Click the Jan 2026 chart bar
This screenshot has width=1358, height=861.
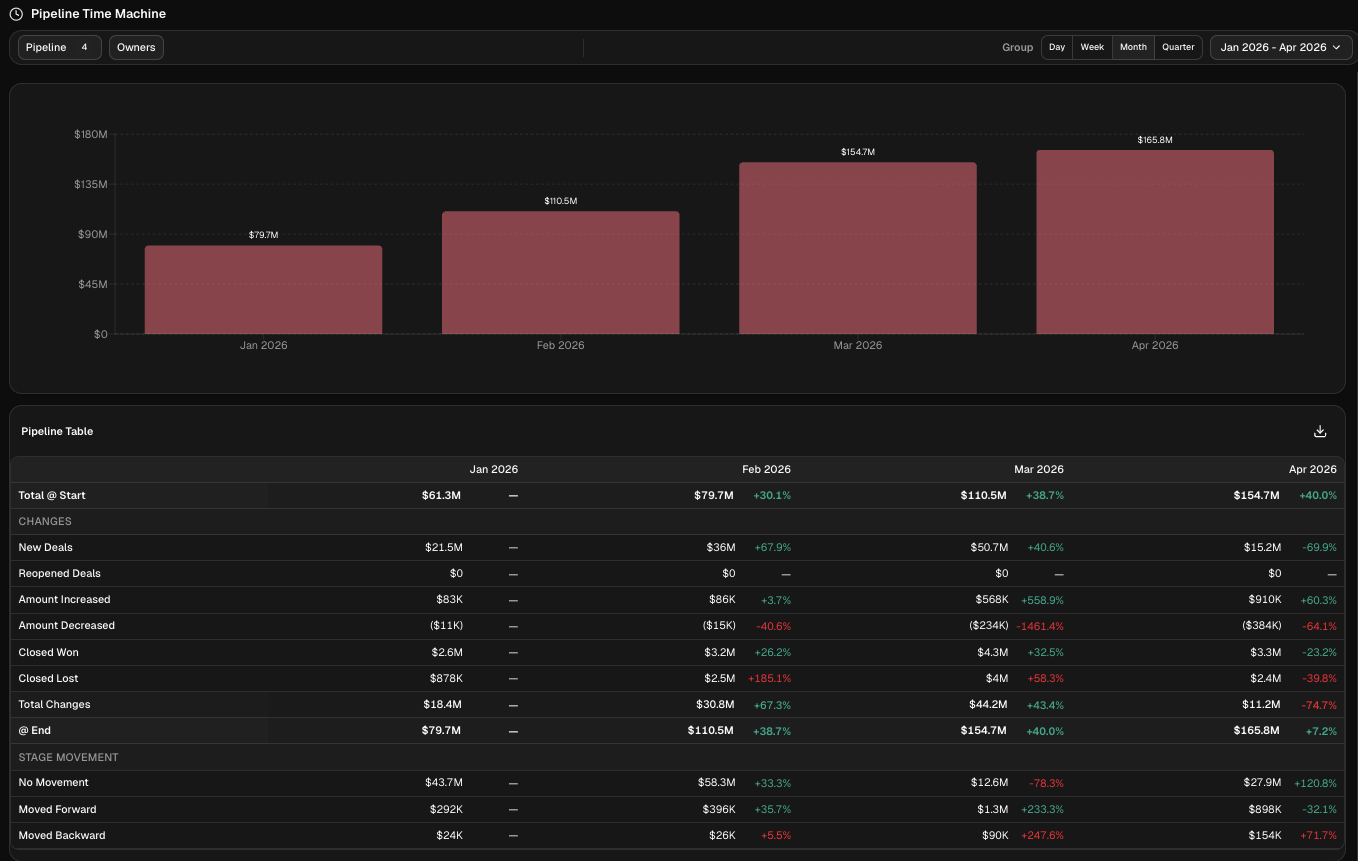263,290
